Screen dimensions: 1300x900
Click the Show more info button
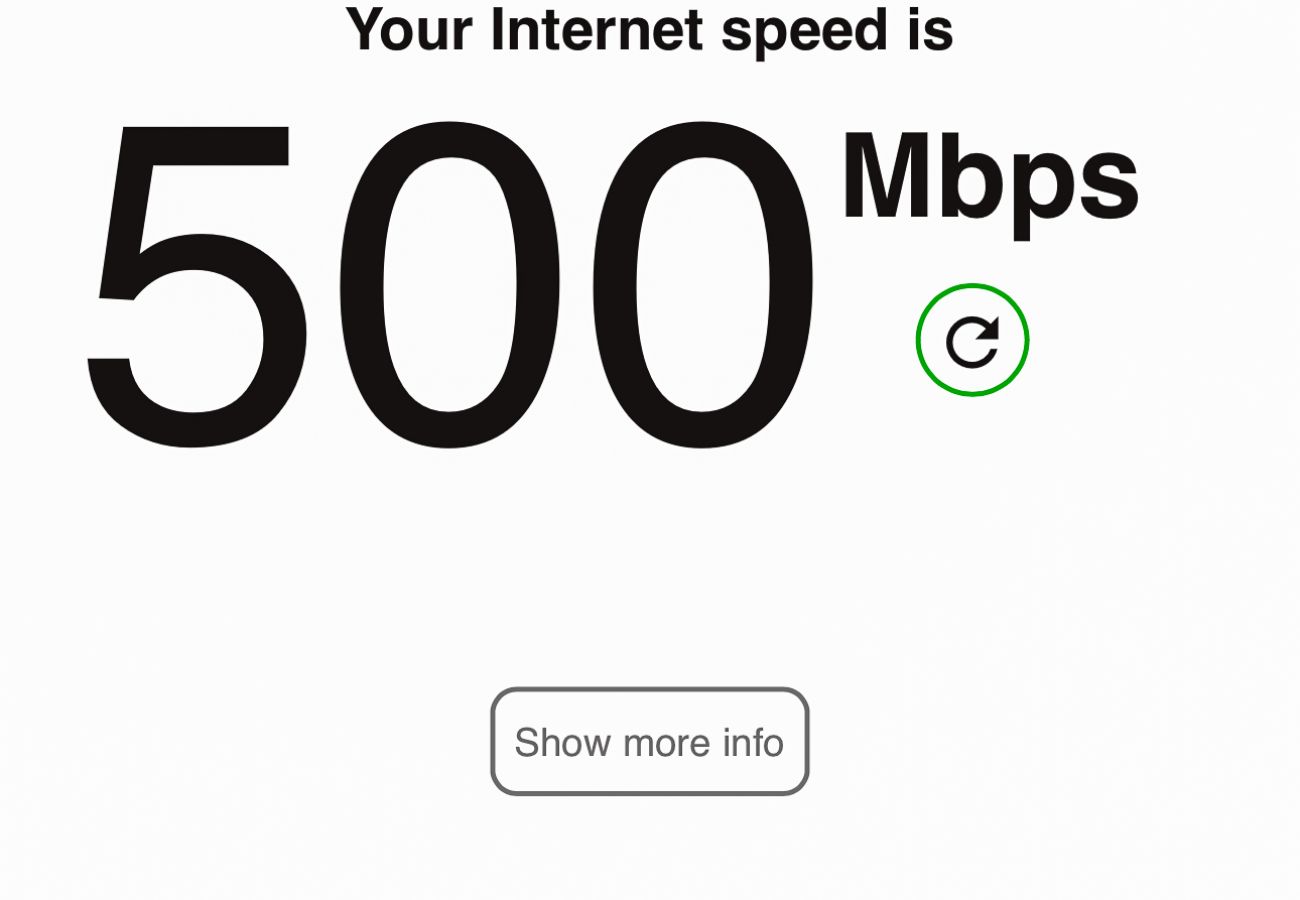pos(649,741)
